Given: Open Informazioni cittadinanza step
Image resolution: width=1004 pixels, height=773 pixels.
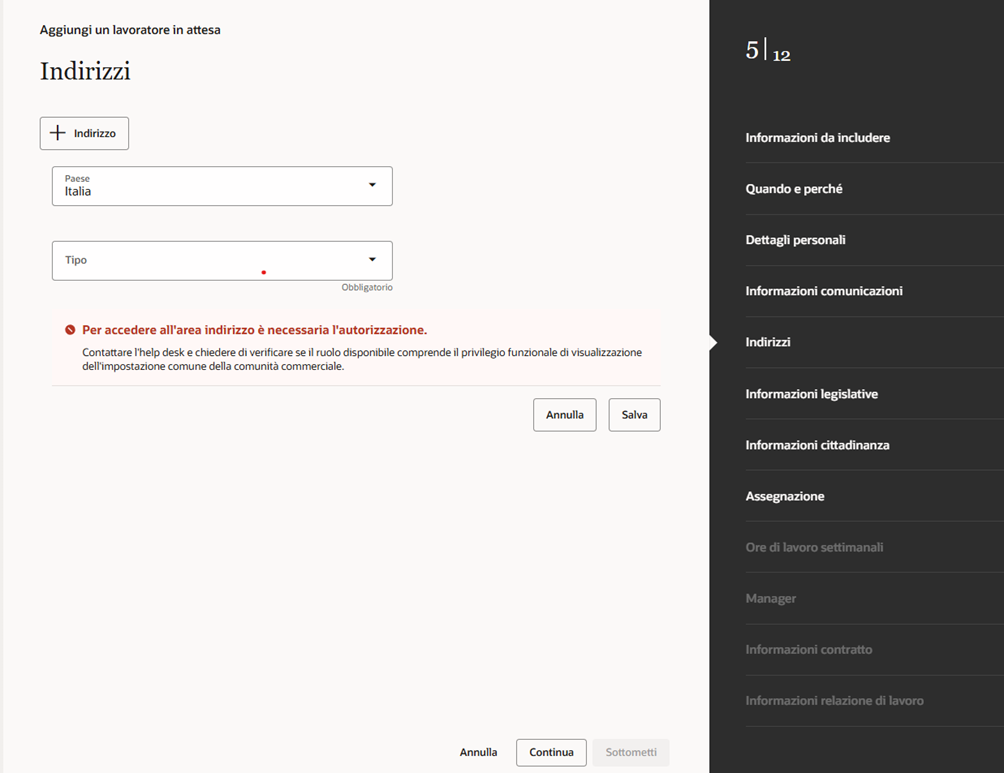Looking at the screenshot, I should 817,445.
